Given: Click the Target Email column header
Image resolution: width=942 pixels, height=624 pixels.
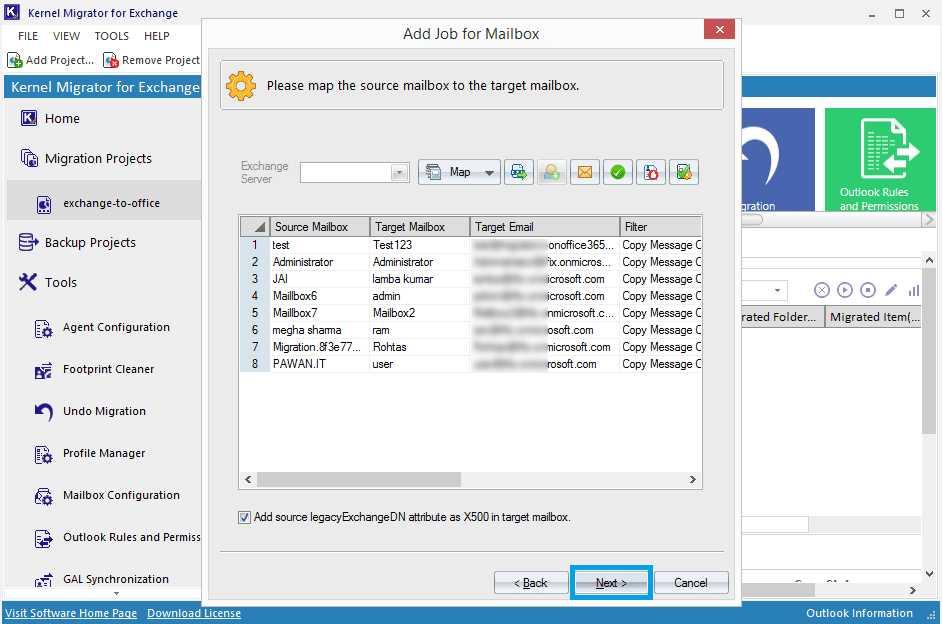Looking at the screenshot, I should pos(544,227).
